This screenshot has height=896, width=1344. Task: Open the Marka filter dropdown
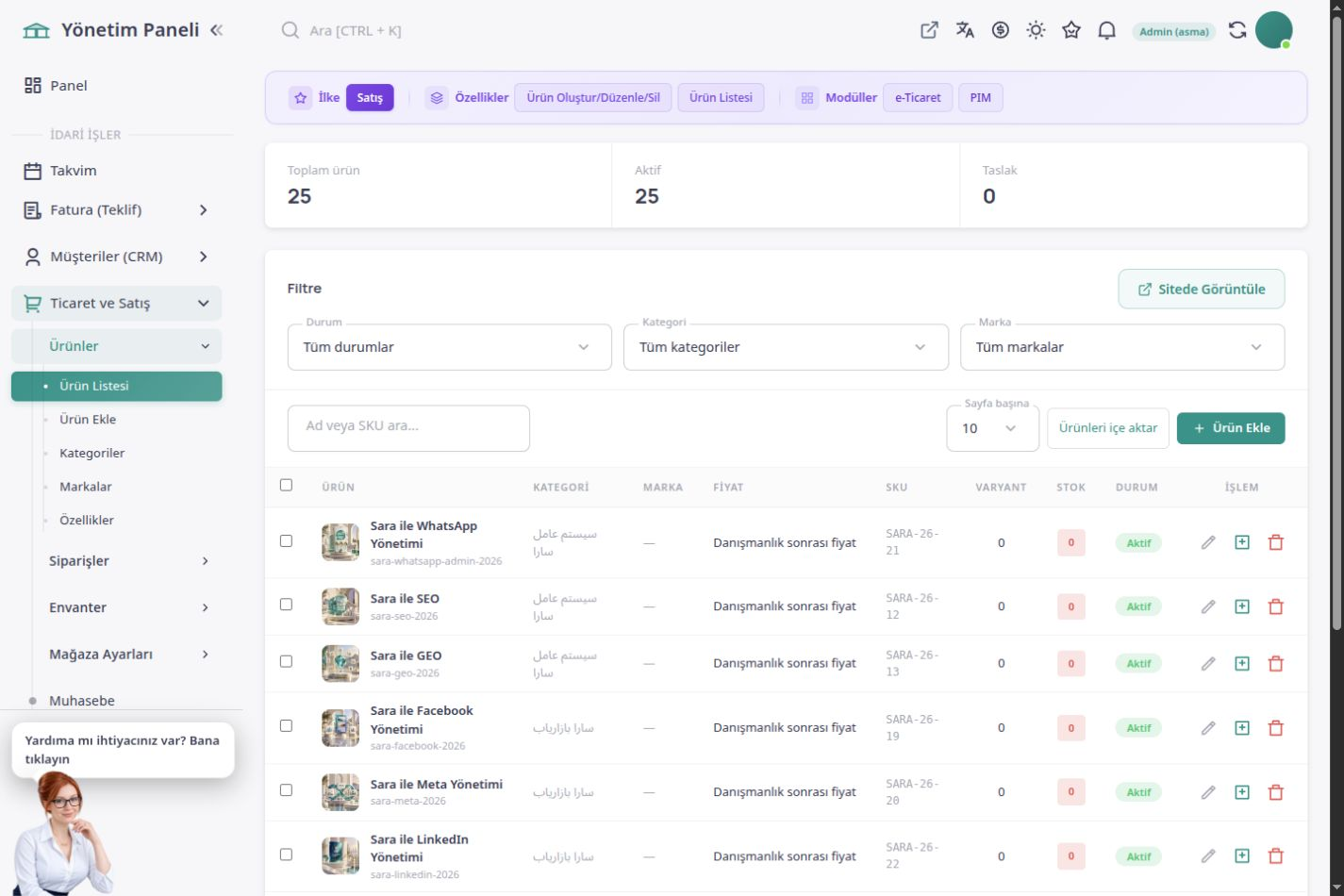pyautogui.click(x=1122, y=347)
